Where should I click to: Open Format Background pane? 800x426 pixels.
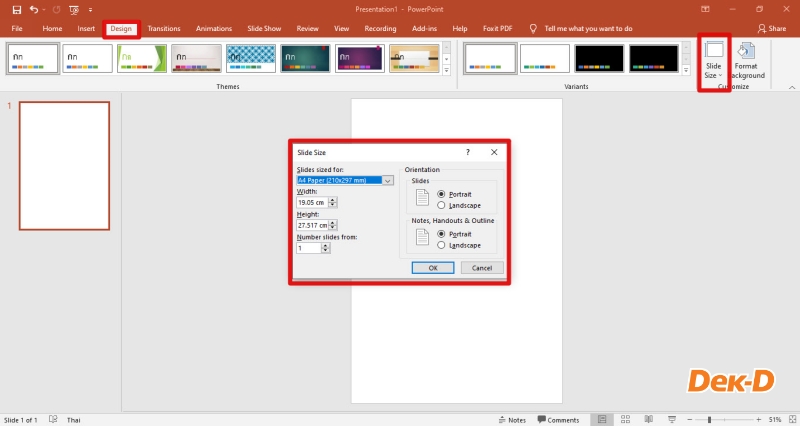click(x=746, y=60)
